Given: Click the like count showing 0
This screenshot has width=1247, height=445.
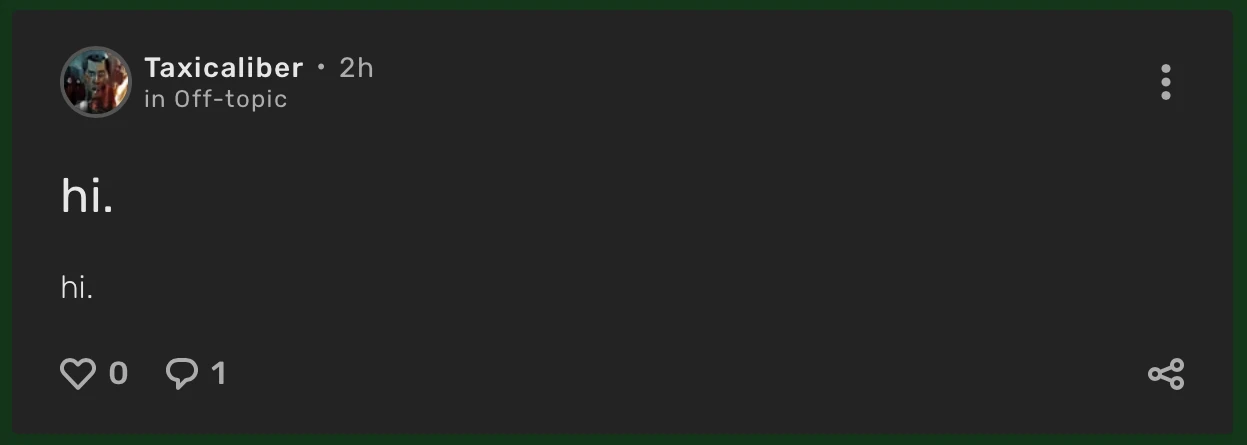Looking at the screenshot, I should pos(118,374).
